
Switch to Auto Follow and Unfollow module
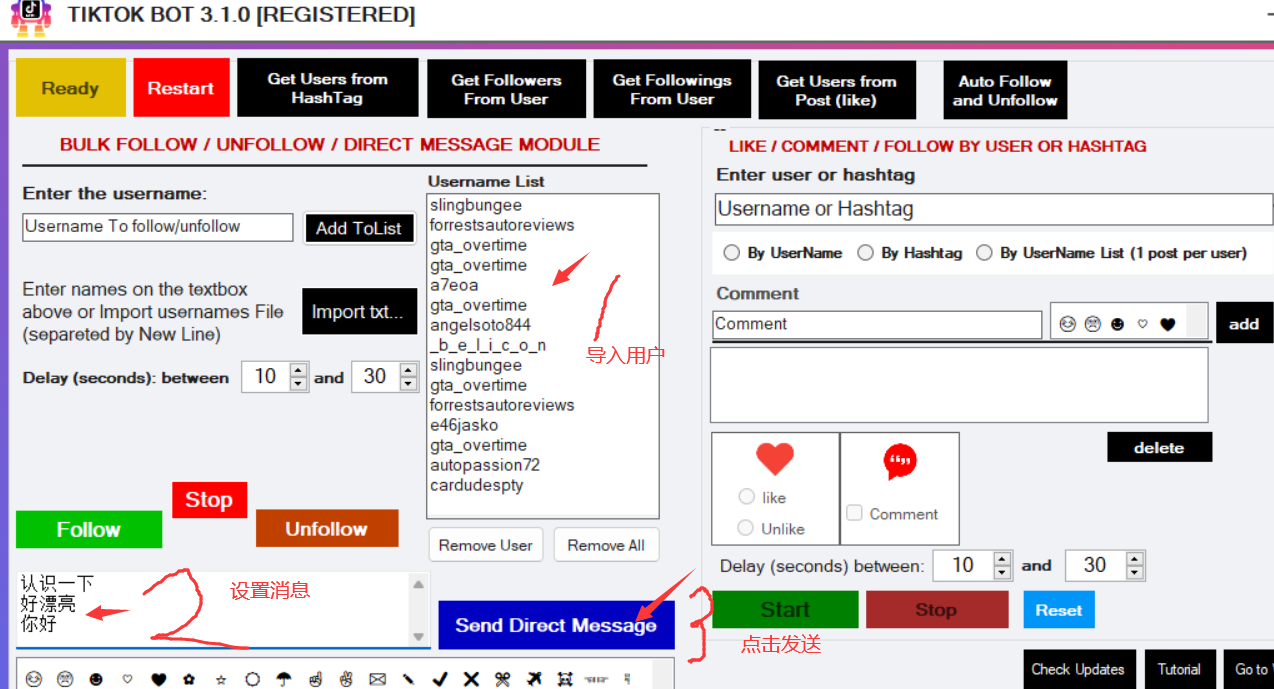point(1004,90)
